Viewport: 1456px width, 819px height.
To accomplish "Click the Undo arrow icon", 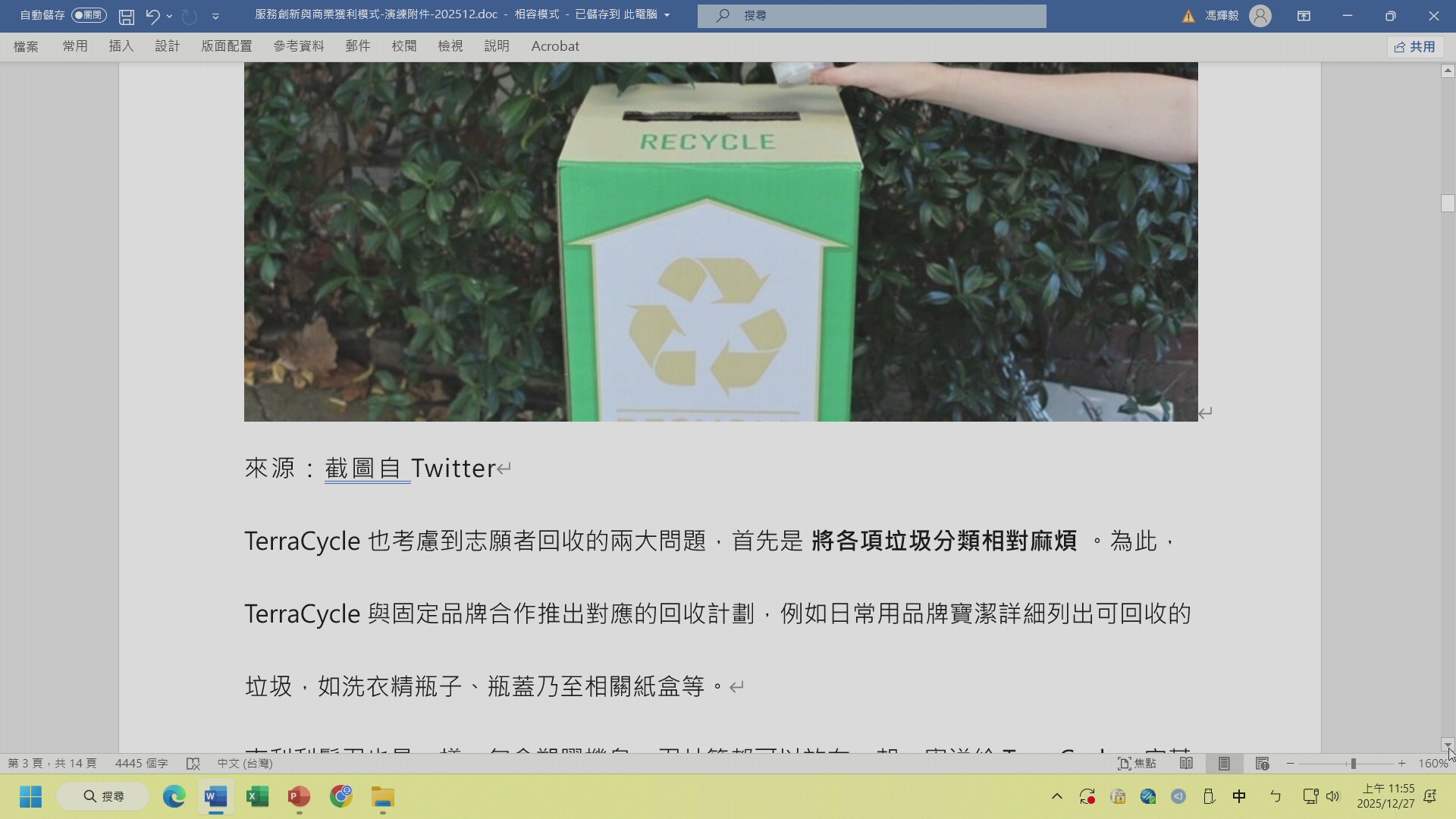I will click(152, 16).
